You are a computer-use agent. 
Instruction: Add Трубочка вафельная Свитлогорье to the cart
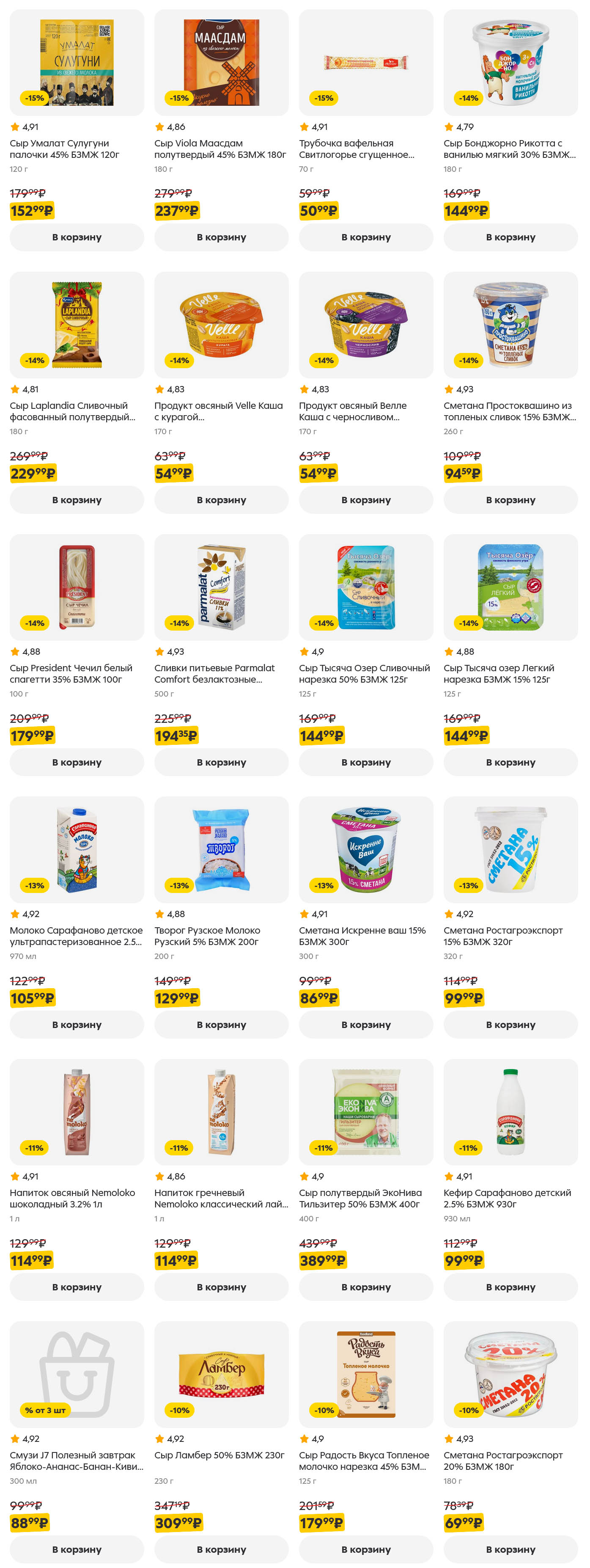365,237
